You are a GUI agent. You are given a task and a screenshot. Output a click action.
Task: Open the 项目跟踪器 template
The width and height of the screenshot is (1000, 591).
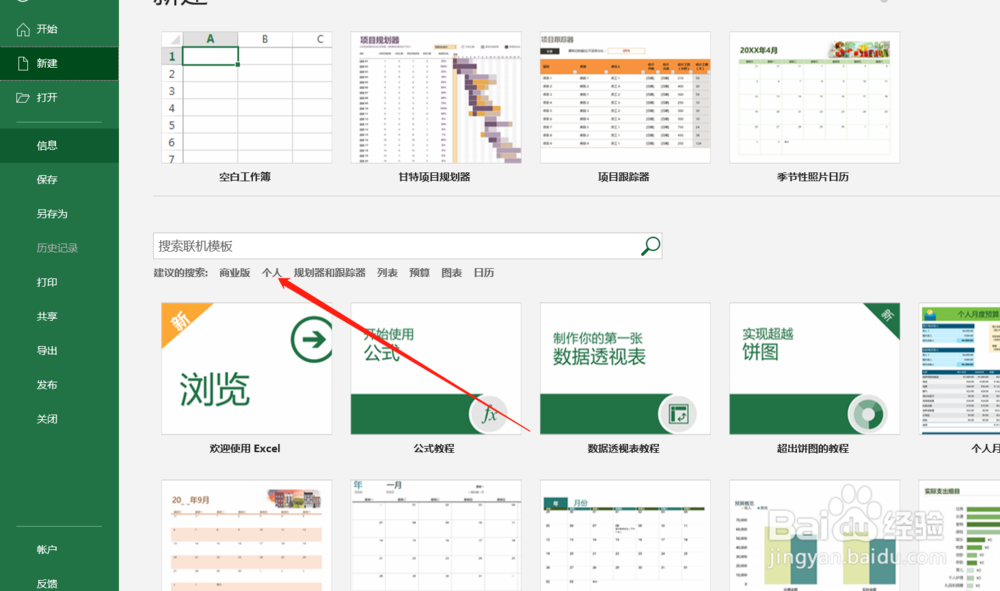[x=625, y=98]
